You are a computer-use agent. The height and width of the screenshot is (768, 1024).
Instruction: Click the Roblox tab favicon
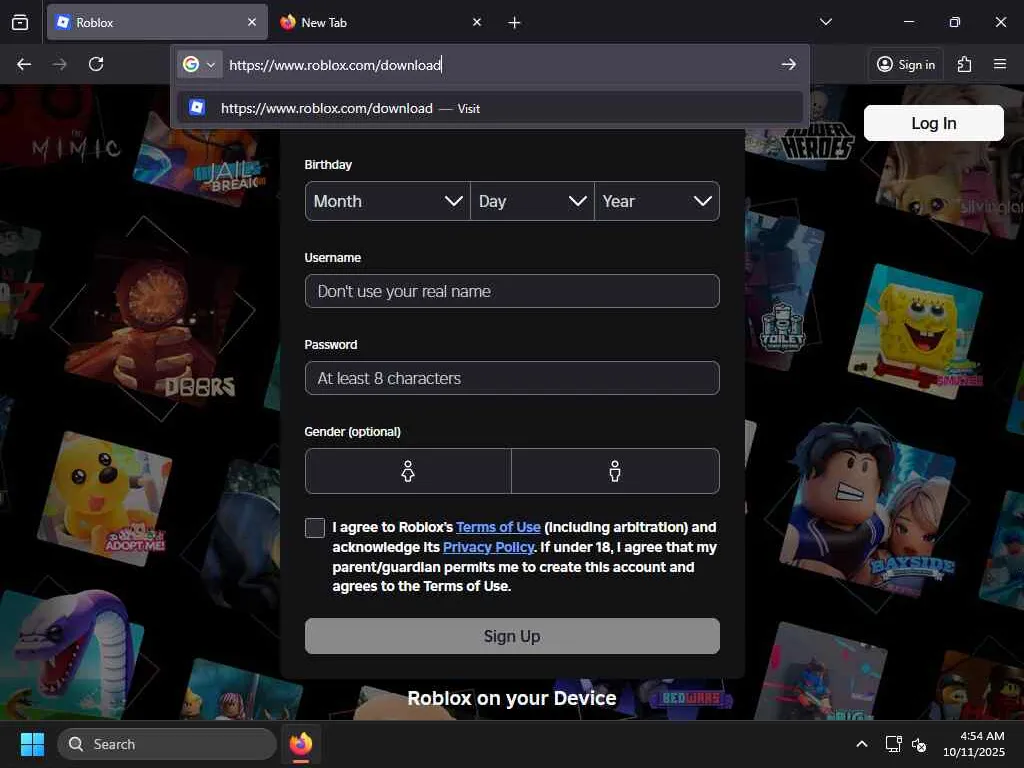(x=63, y=22)
